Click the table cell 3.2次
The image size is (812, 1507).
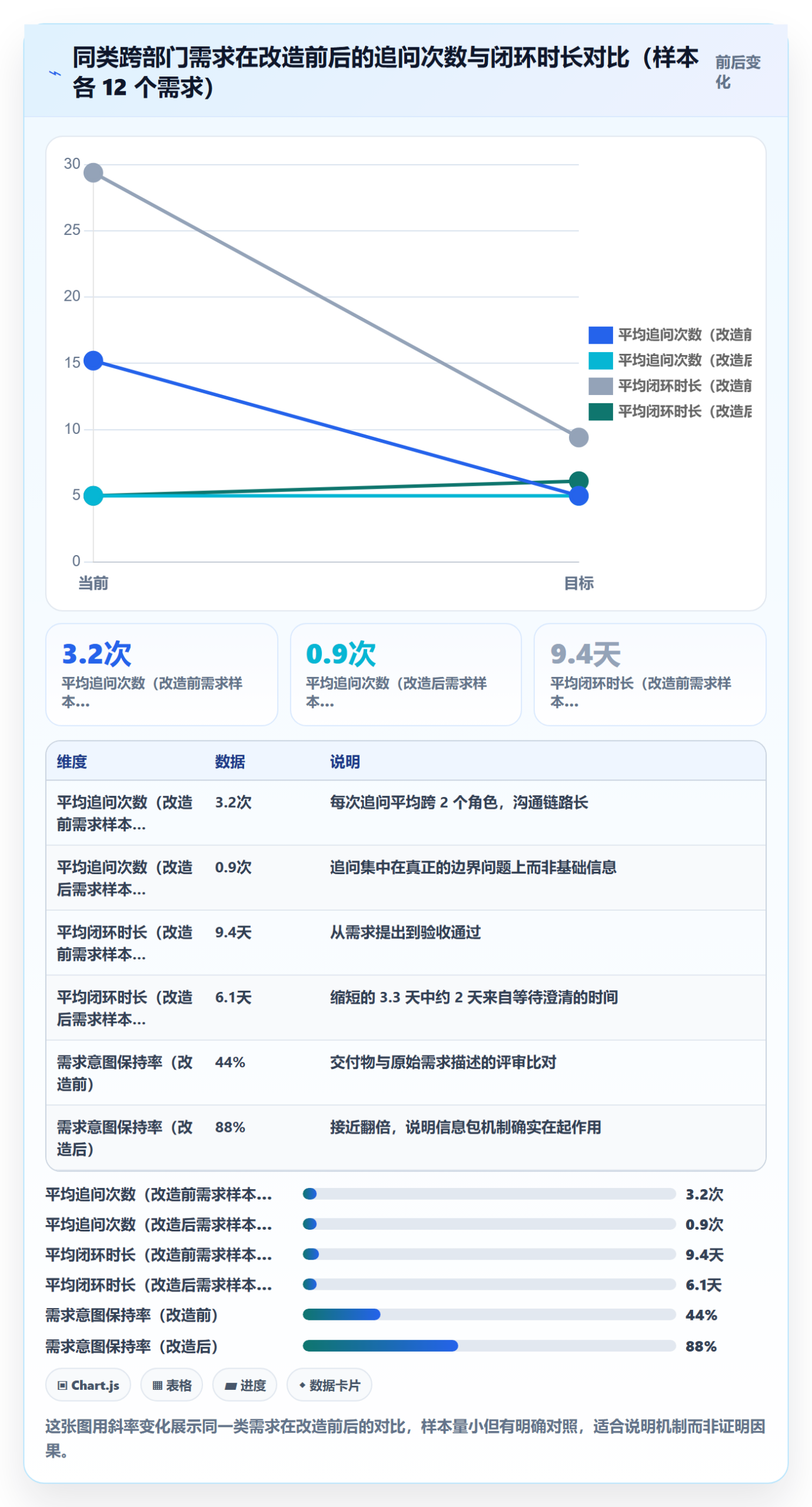pos(233,802)
